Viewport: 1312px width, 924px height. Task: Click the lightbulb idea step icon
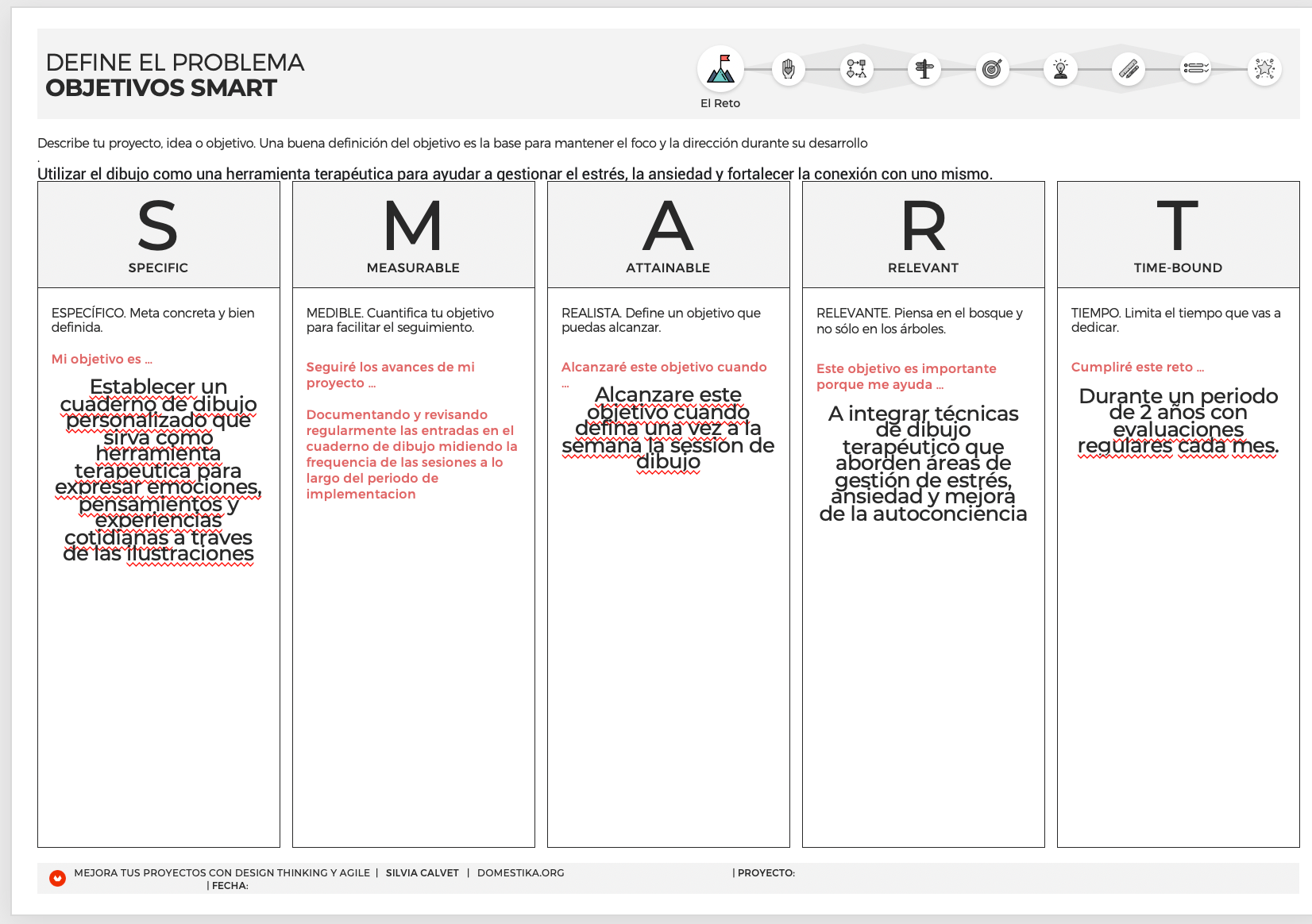pos(1060,70)
